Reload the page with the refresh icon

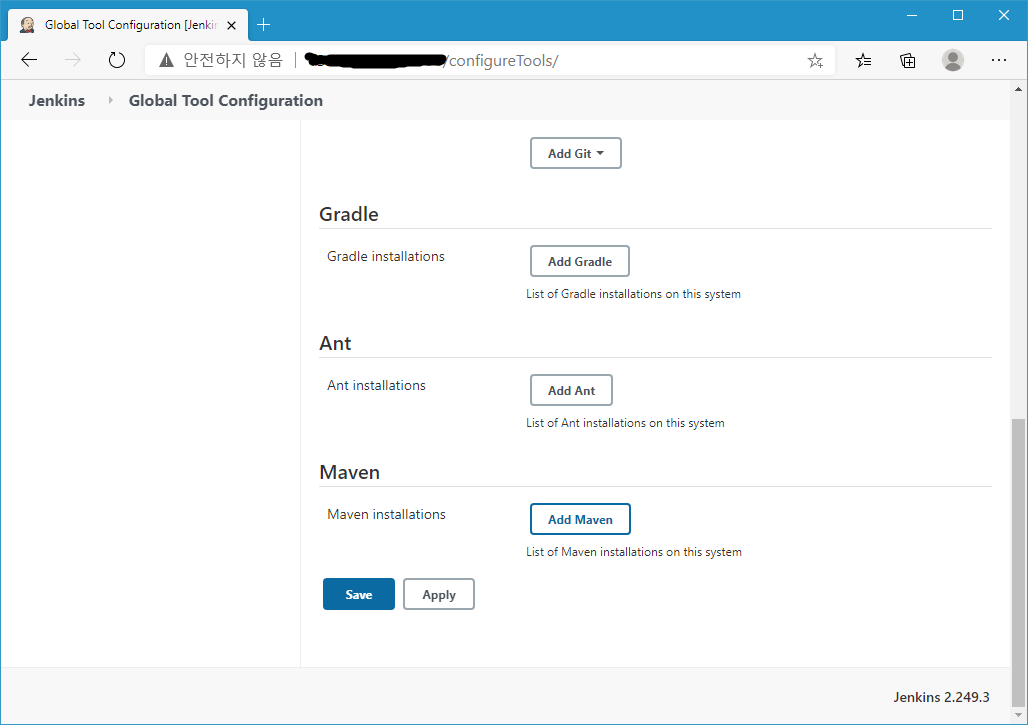[117, 60]
